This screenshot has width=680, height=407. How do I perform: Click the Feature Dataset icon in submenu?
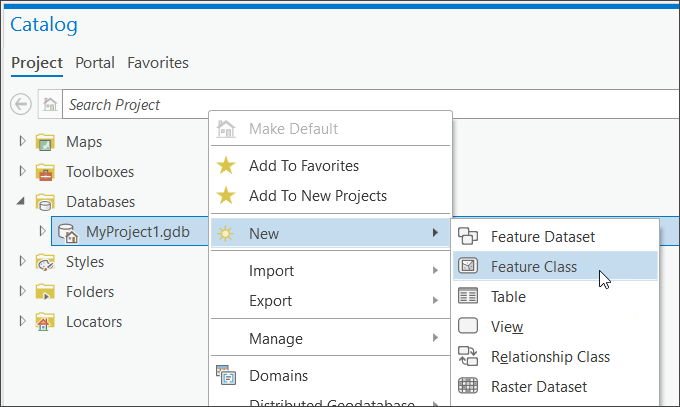pos(468,237)
